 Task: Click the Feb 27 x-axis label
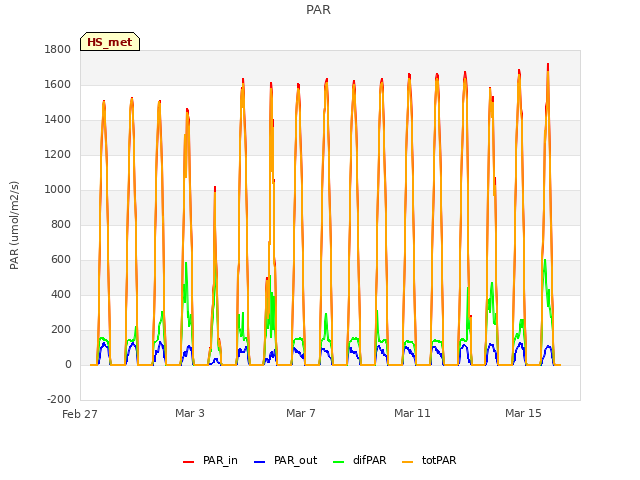[80, 414]
